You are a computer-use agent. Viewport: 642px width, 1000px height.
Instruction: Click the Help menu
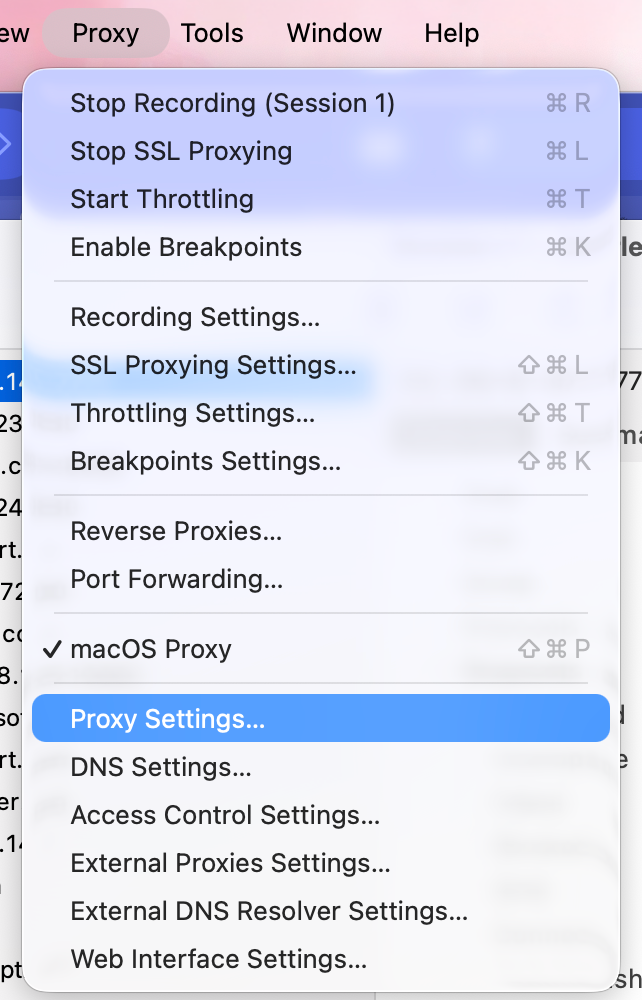coord(451,33)
